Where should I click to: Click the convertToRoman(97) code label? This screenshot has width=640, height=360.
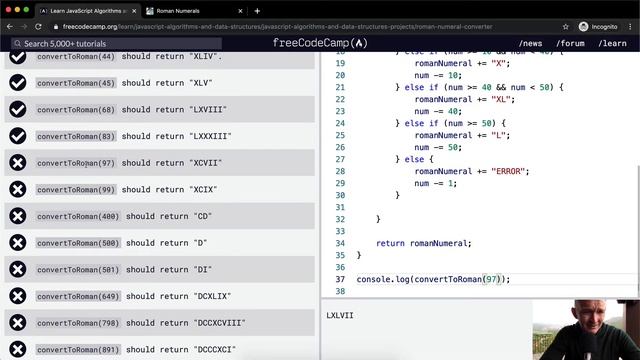click(76, 163)
